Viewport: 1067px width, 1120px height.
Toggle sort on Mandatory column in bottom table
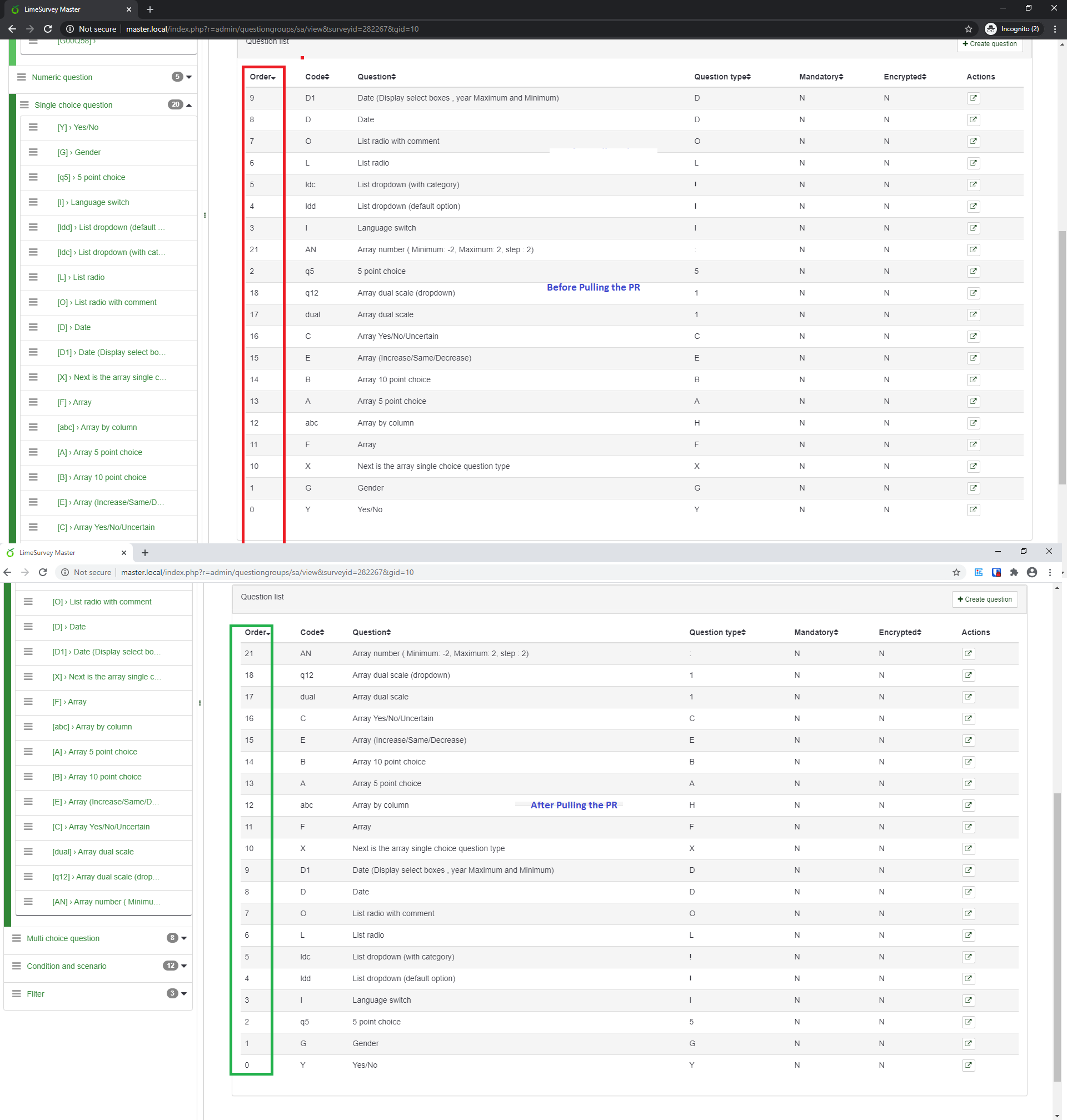(x=816, y=632)
